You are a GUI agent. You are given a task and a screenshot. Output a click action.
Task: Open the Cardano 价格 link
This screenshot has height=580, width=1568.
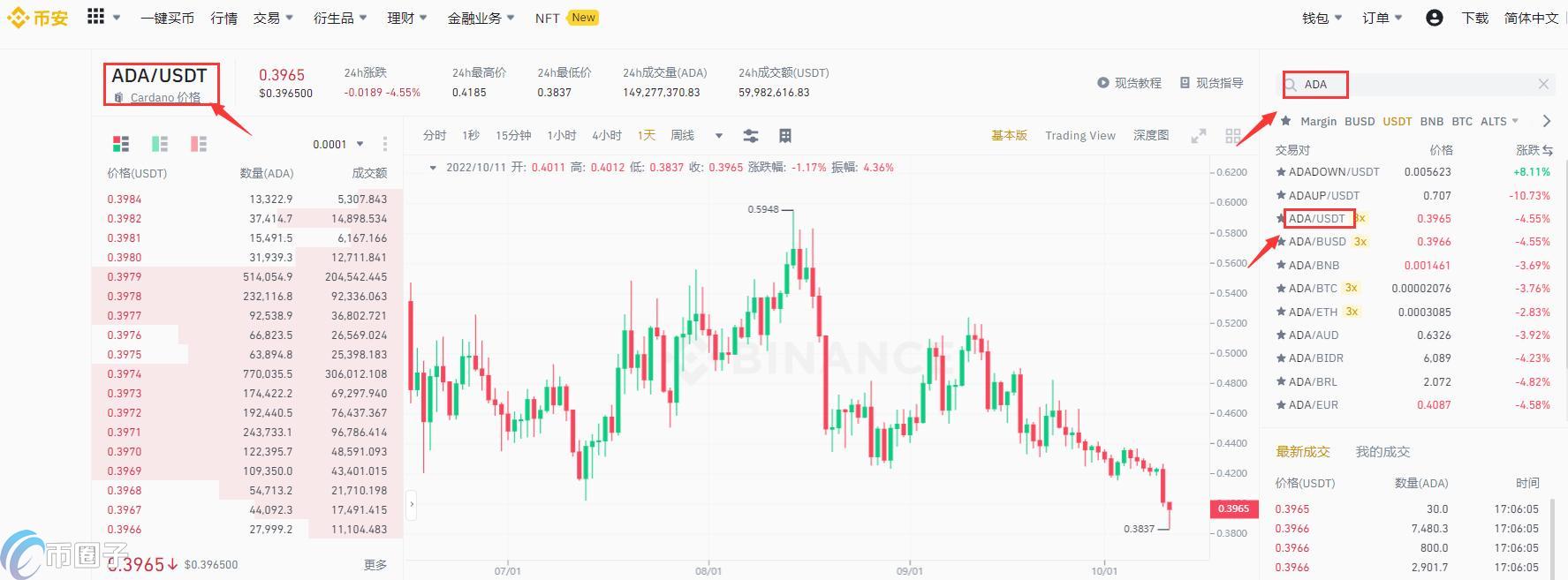pos(165,97)
